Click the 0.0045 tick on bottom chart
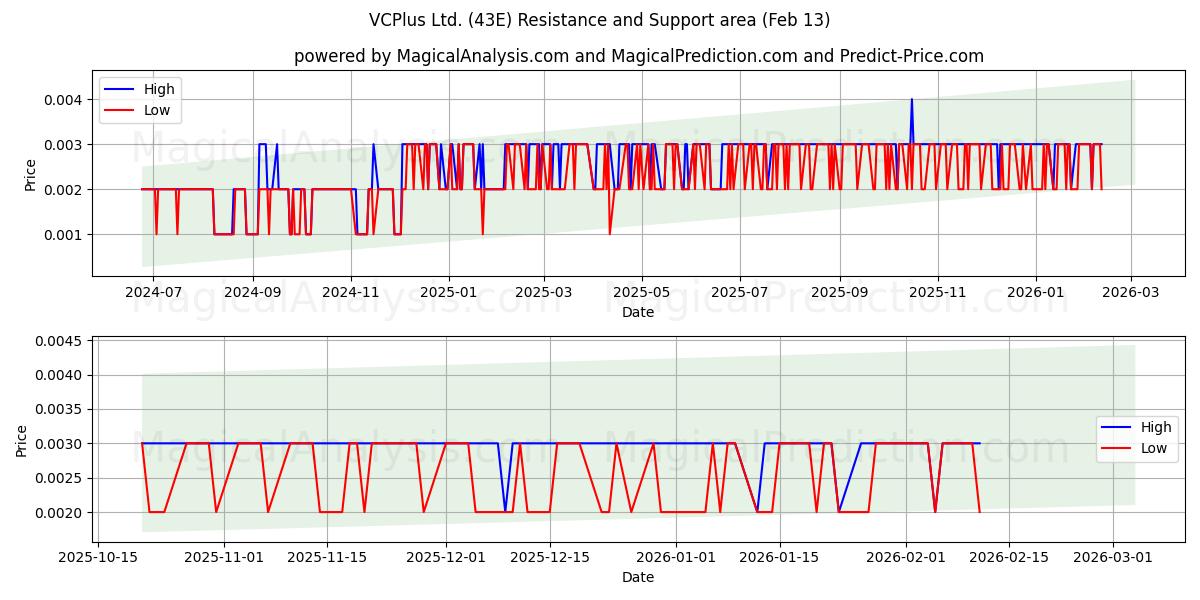The width and height of the screenshot is (1200, 600). [x=60, y=342]
